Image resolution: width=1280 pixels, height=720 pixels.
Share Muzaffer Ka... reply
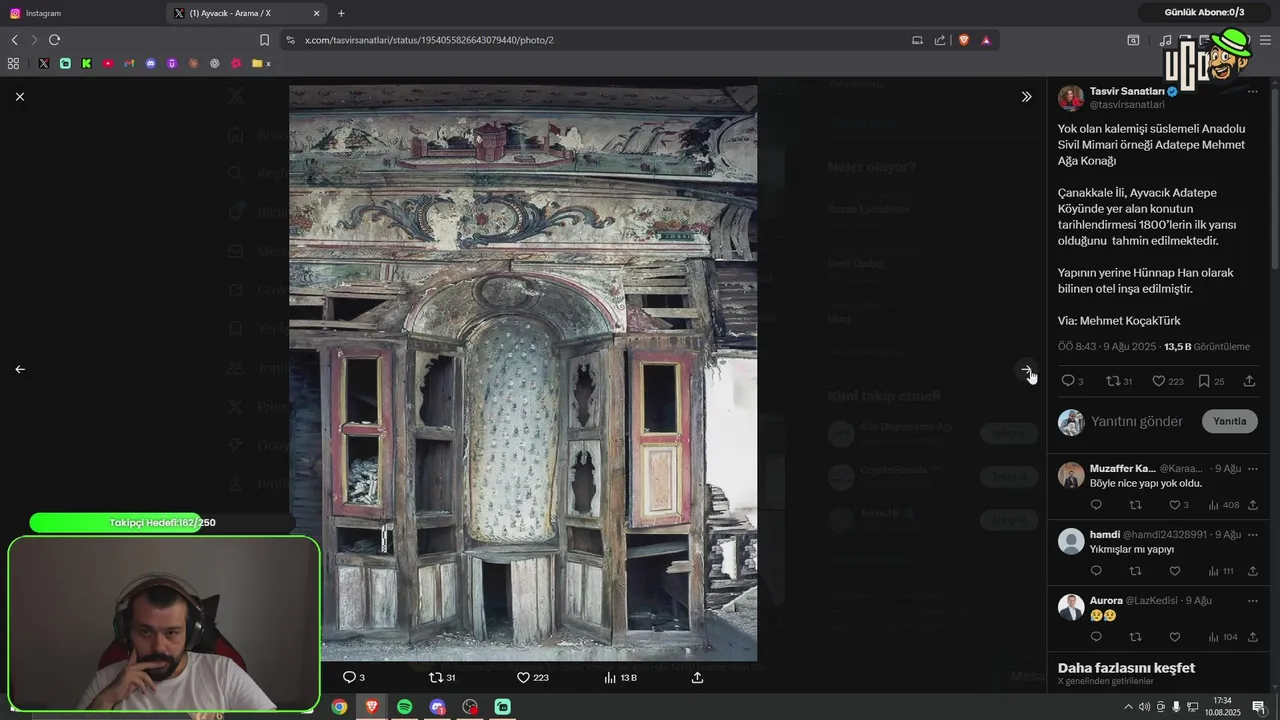(x=1252, y=505)
